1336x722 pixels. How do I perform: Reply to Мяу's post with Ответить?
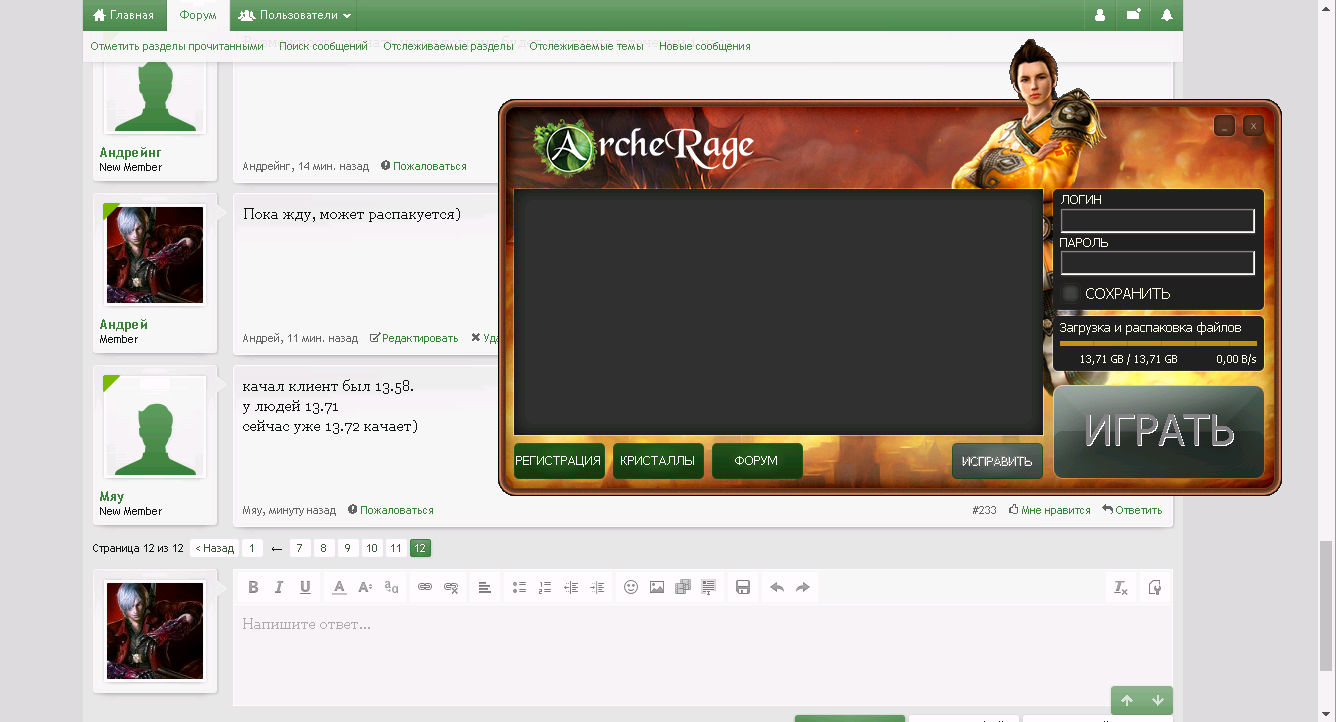[x=1132, y=510]
